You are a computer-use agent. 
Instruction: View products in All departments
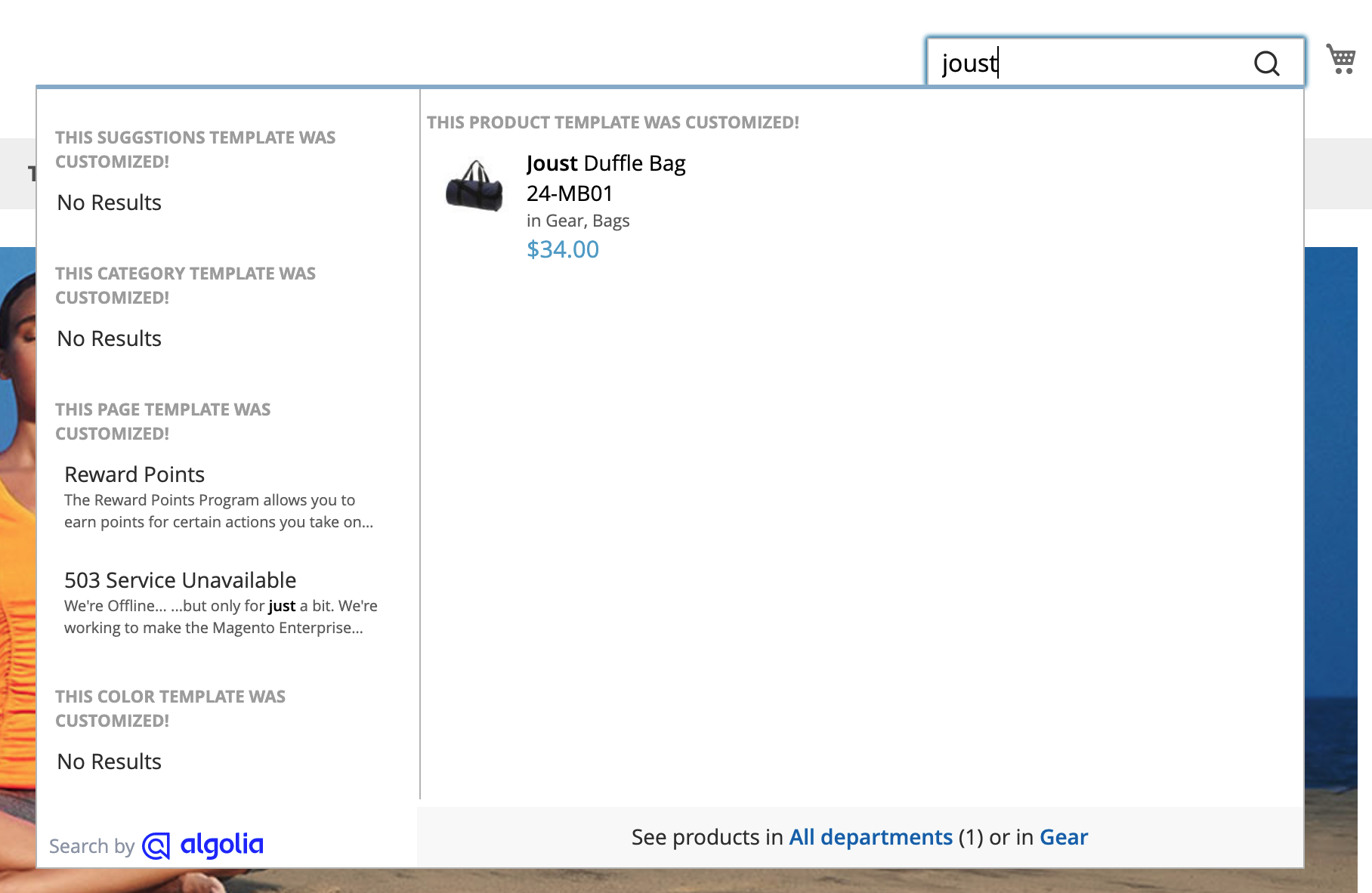(870, 837)
